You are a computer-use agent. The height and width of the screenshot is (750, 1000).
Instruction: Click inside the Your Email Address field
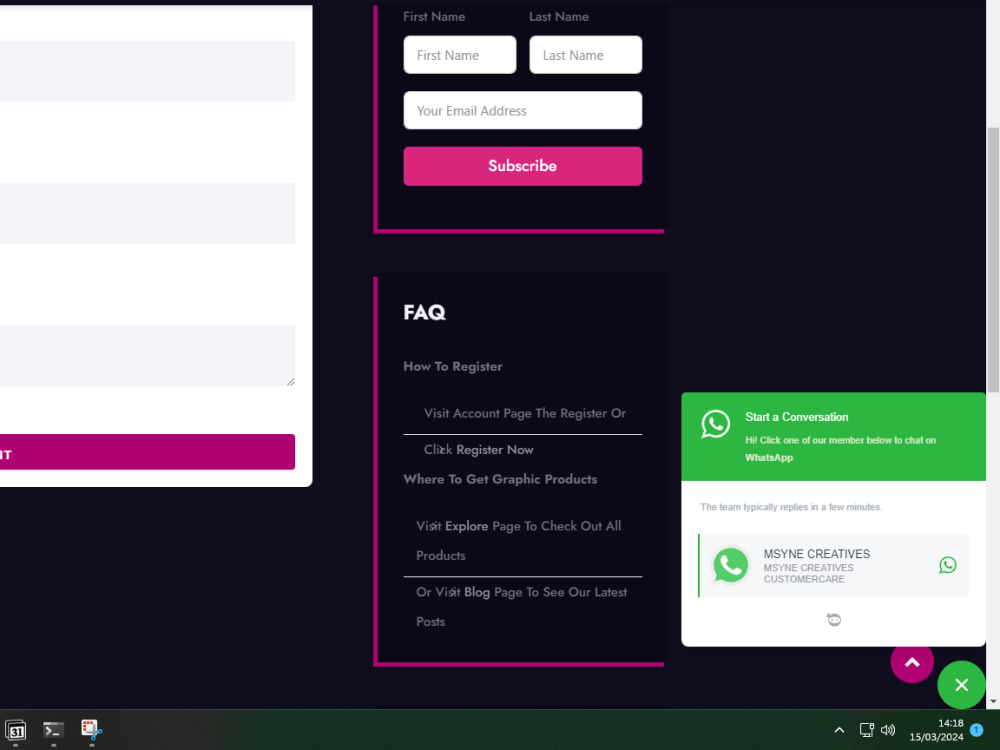pos(522,110)
